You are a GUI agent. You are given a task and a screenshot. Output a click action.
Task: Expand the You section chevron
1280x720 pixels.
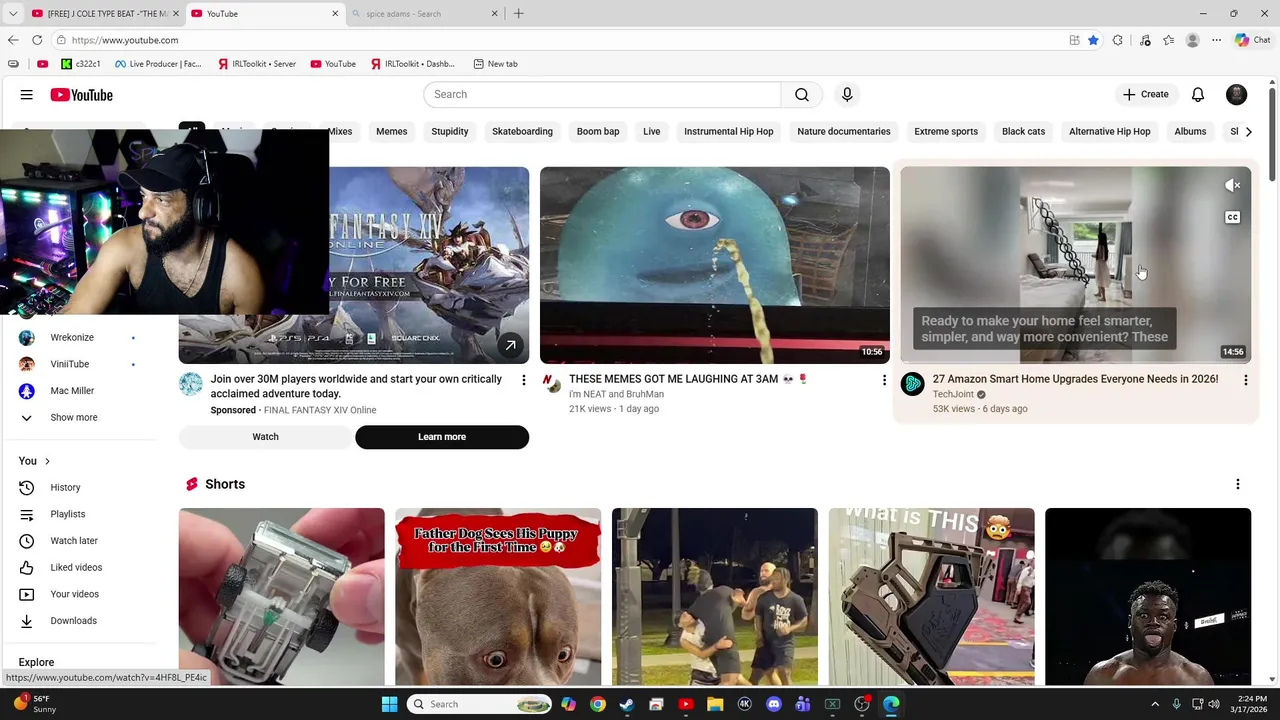point(47,461)
